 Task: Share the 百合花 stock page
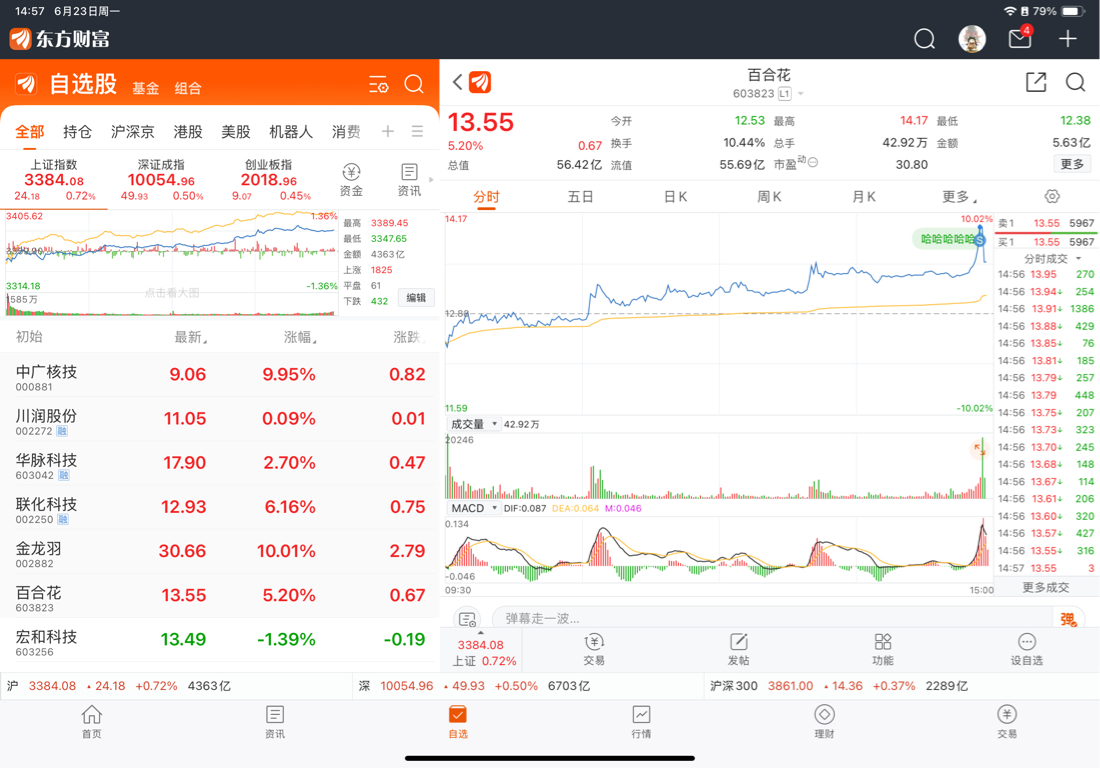click(1035, 83)
